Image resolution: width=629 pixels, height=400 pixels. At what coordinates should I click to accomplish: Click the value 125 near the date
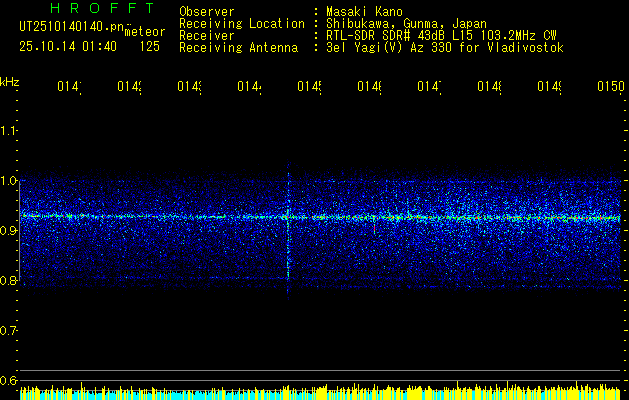pos(150,47)
